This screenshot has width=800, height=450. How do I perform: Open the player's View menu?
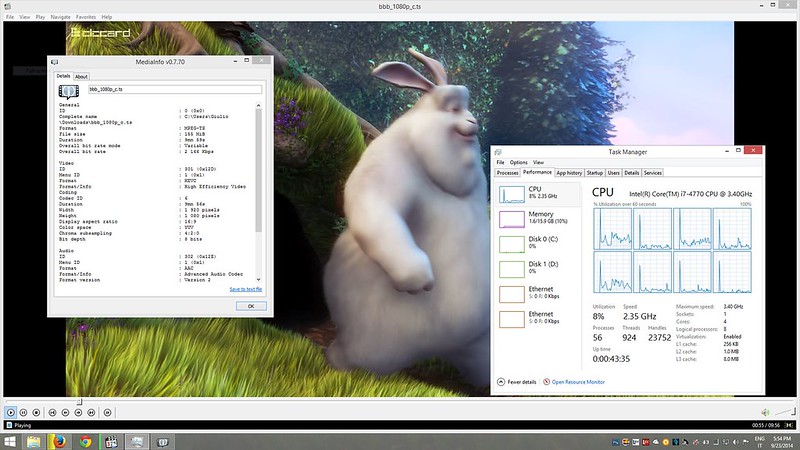pos(24,17)
